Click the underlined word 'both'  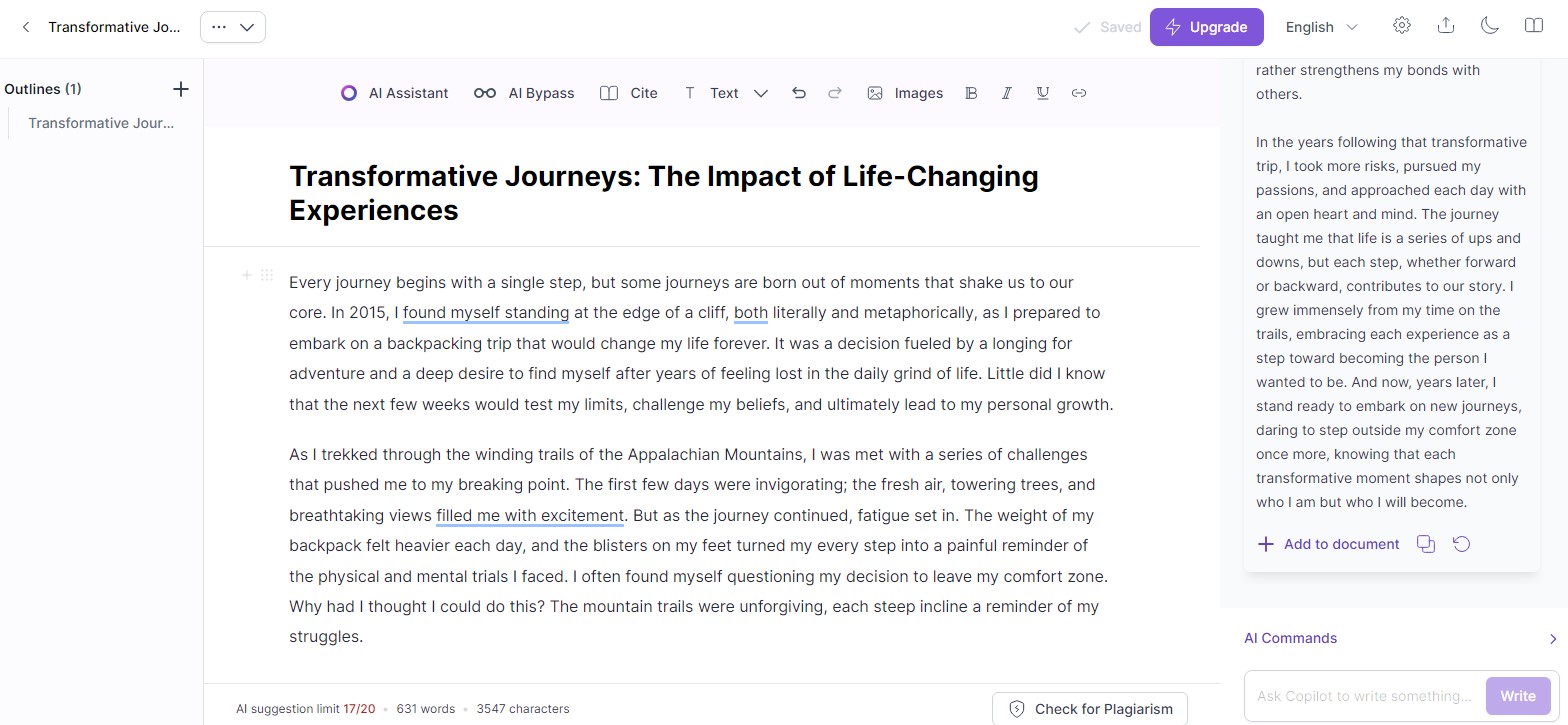click(751, 313)
